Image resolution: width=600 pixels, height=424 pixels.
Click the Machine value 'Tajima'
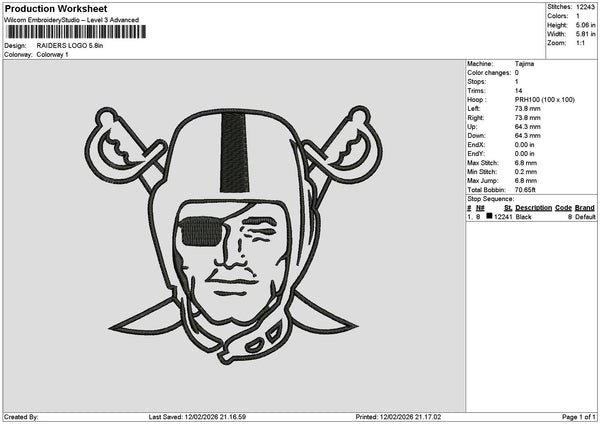pos(524,64)
